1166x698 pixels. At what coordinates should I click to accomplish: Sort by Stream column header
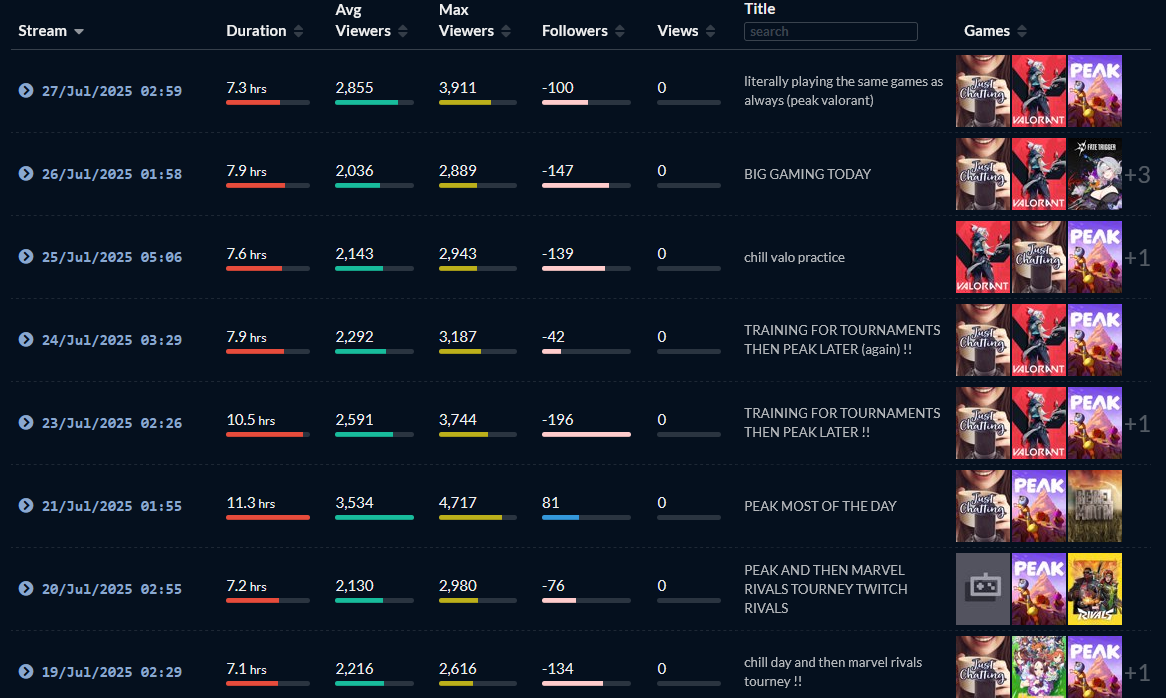51,30
